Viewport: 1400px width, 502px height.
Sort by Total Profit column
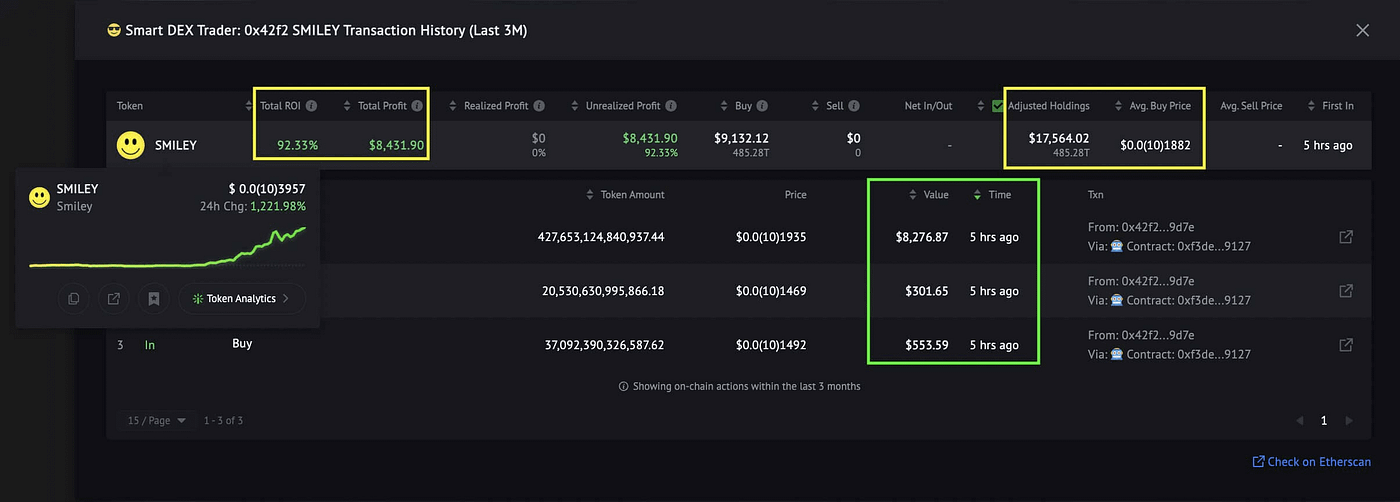(x=347, y=106)
